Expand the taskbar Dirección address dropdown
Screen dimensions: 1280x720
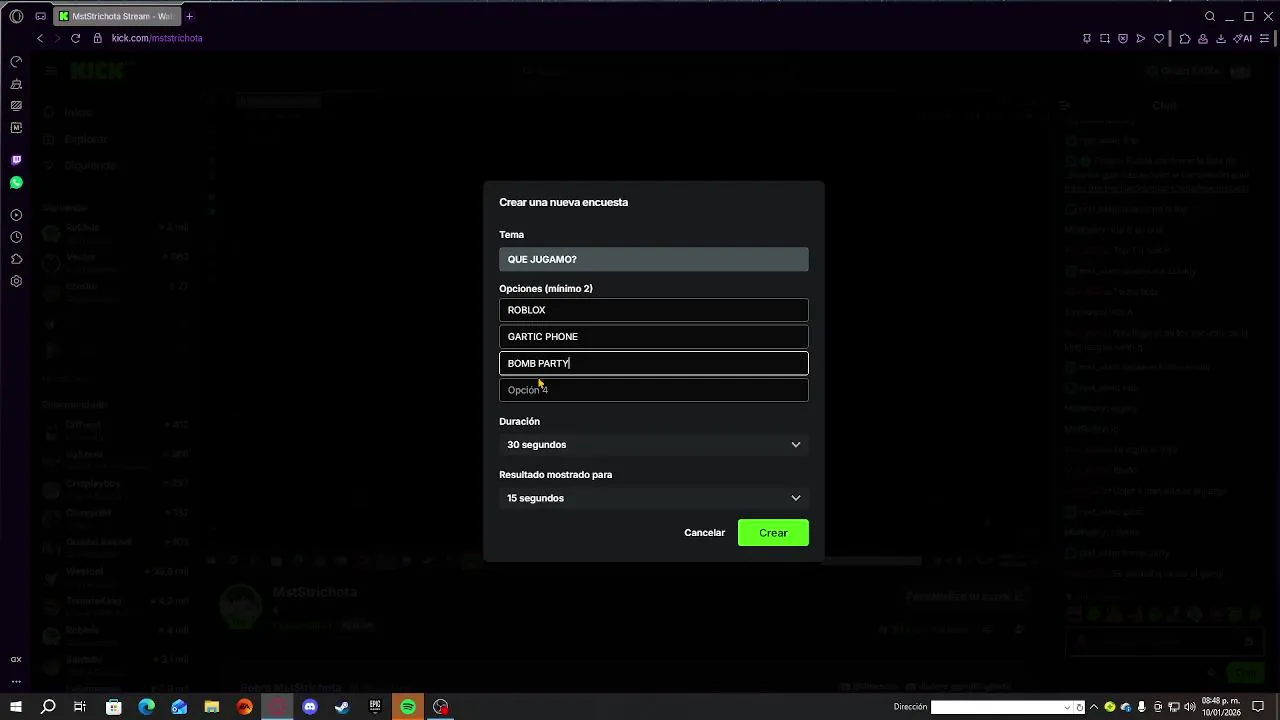click(x=1068, y=707)
